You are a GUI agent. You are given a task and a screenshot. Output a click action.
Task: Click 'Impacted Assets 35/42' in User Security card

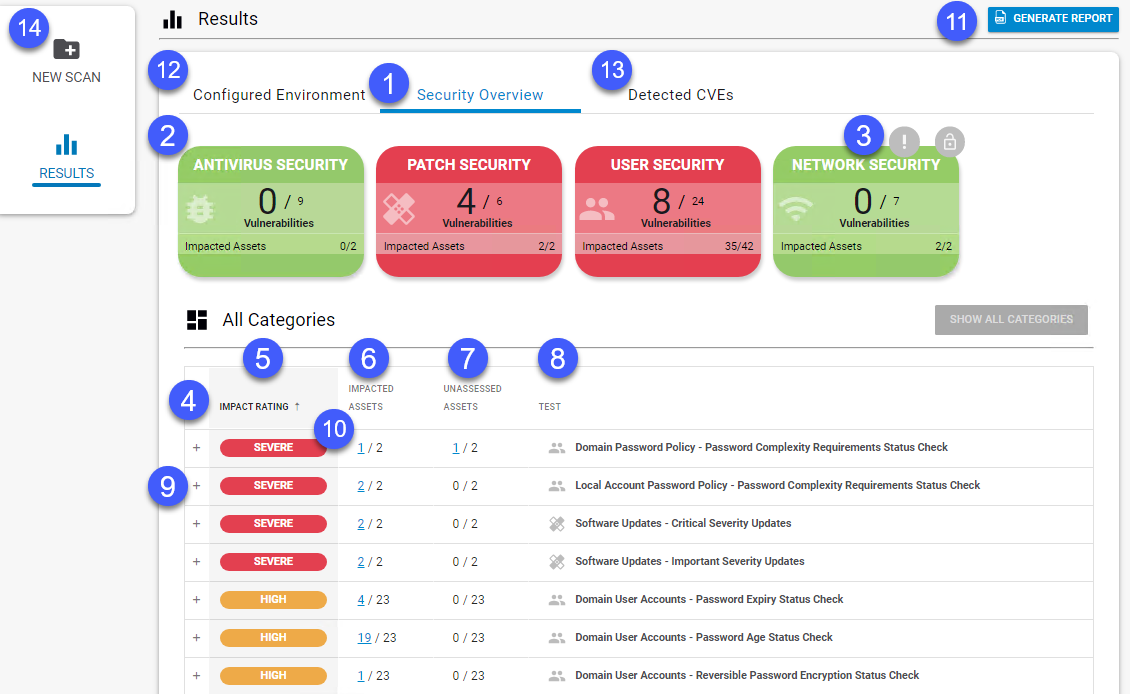click(668, 246)
